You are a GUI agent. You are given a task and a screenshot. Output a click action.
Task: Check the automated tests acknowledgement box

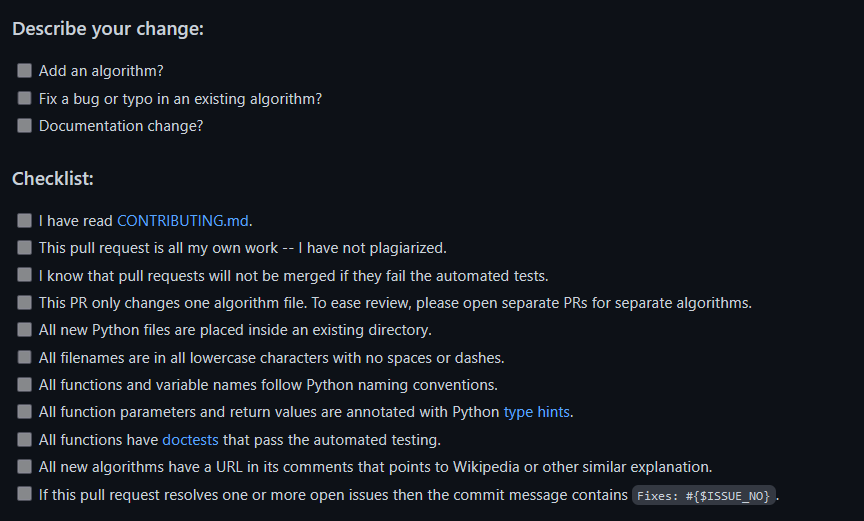(x=24, y=275)
